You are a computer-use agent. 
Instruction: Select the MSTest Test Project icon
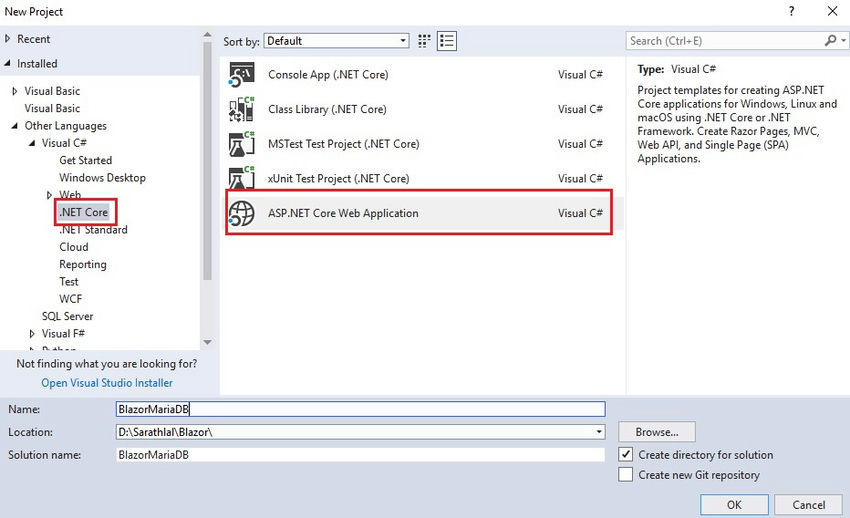pyautogui.click(x=241, y=144)
